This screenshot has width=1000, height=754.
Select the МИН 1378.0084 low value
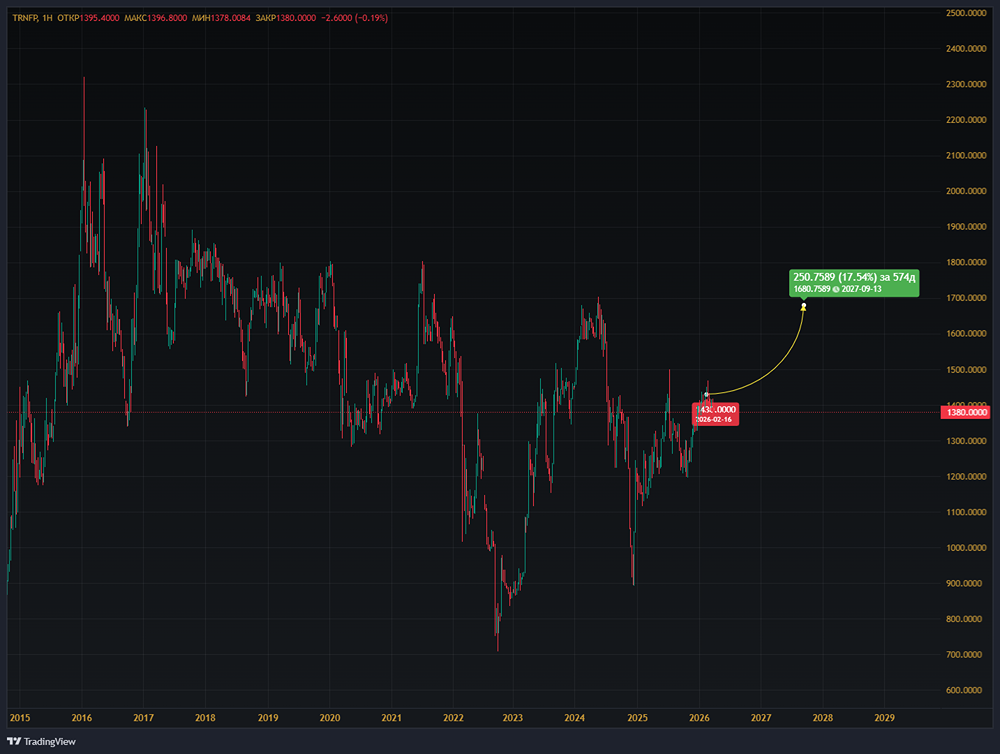click(221, 18)
